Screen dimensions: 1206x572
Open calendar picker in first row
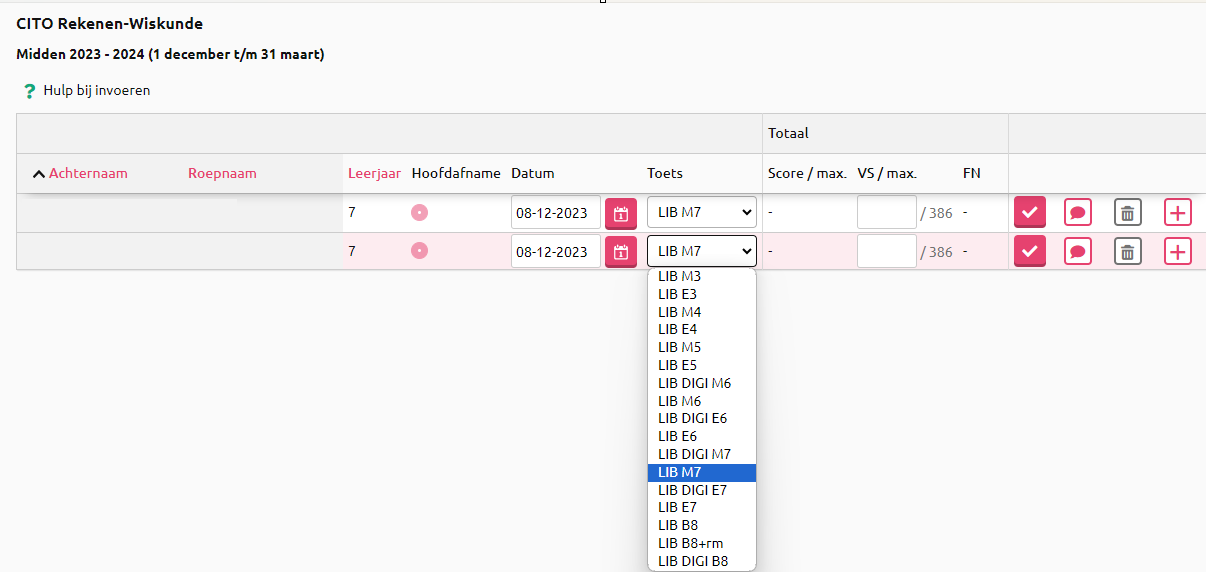[620, 213]
